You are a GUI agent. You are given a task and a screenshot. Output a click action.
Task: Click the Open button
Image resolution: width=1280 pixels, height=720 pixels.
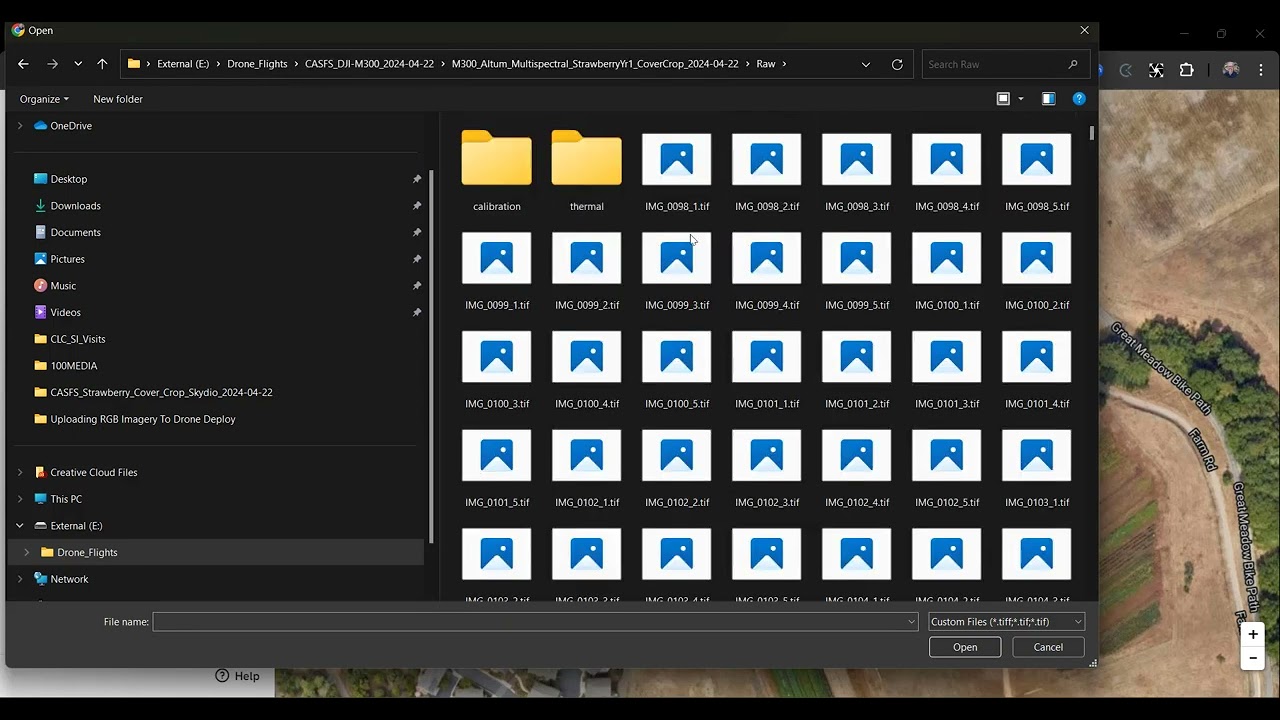[965, 647]
